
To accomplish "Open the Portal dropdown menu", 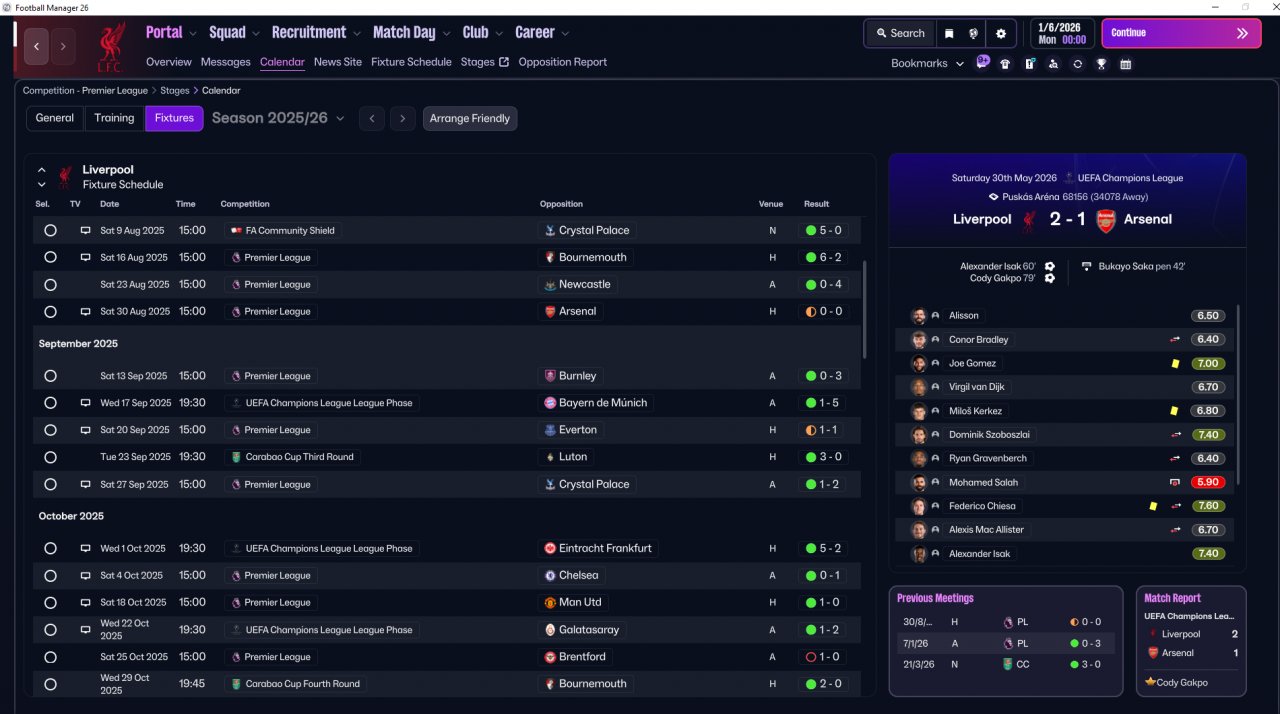I will tap(171, 32).
